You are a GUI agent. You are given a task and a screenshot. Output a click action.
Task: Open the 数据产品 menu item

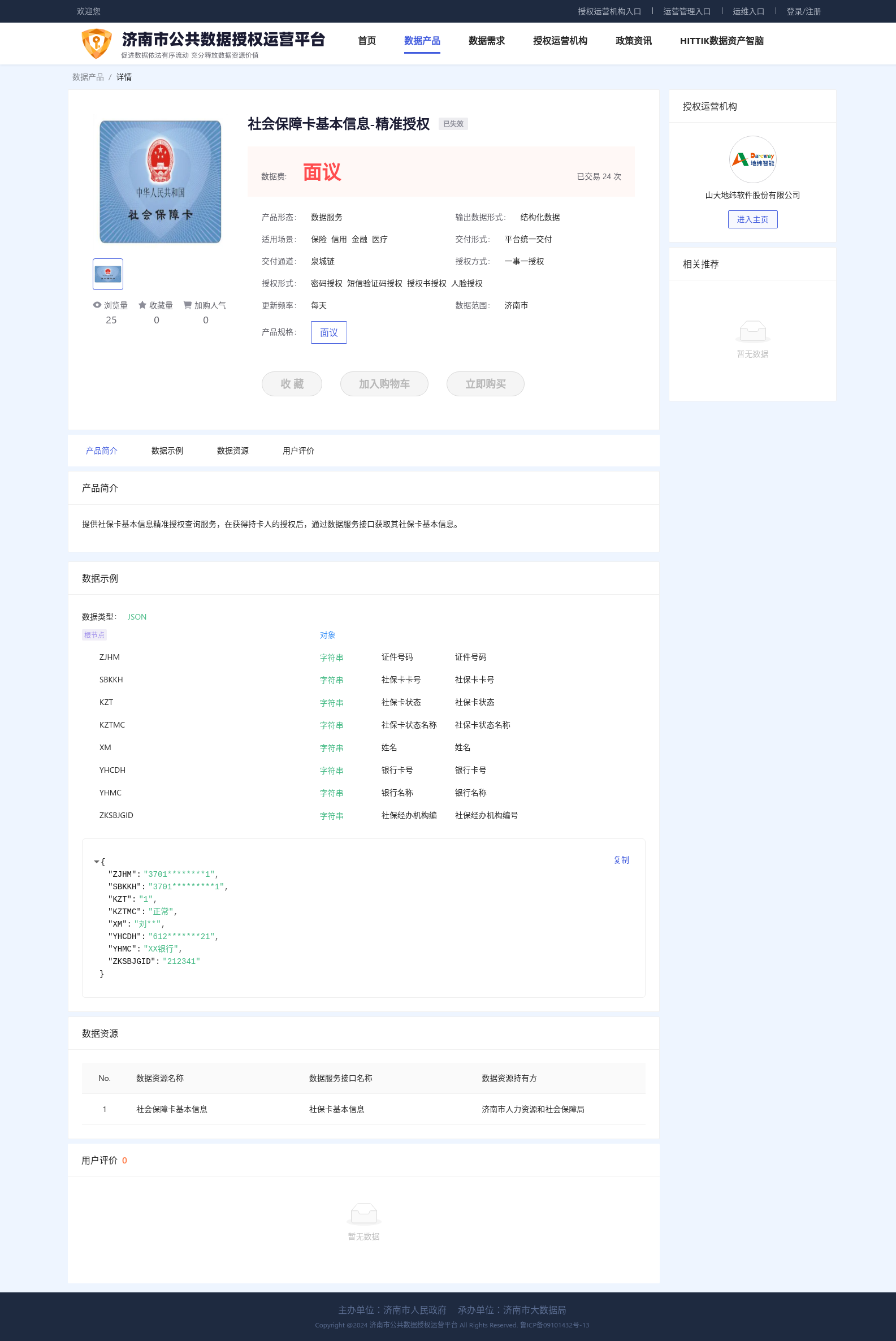(x=422, y=41)
